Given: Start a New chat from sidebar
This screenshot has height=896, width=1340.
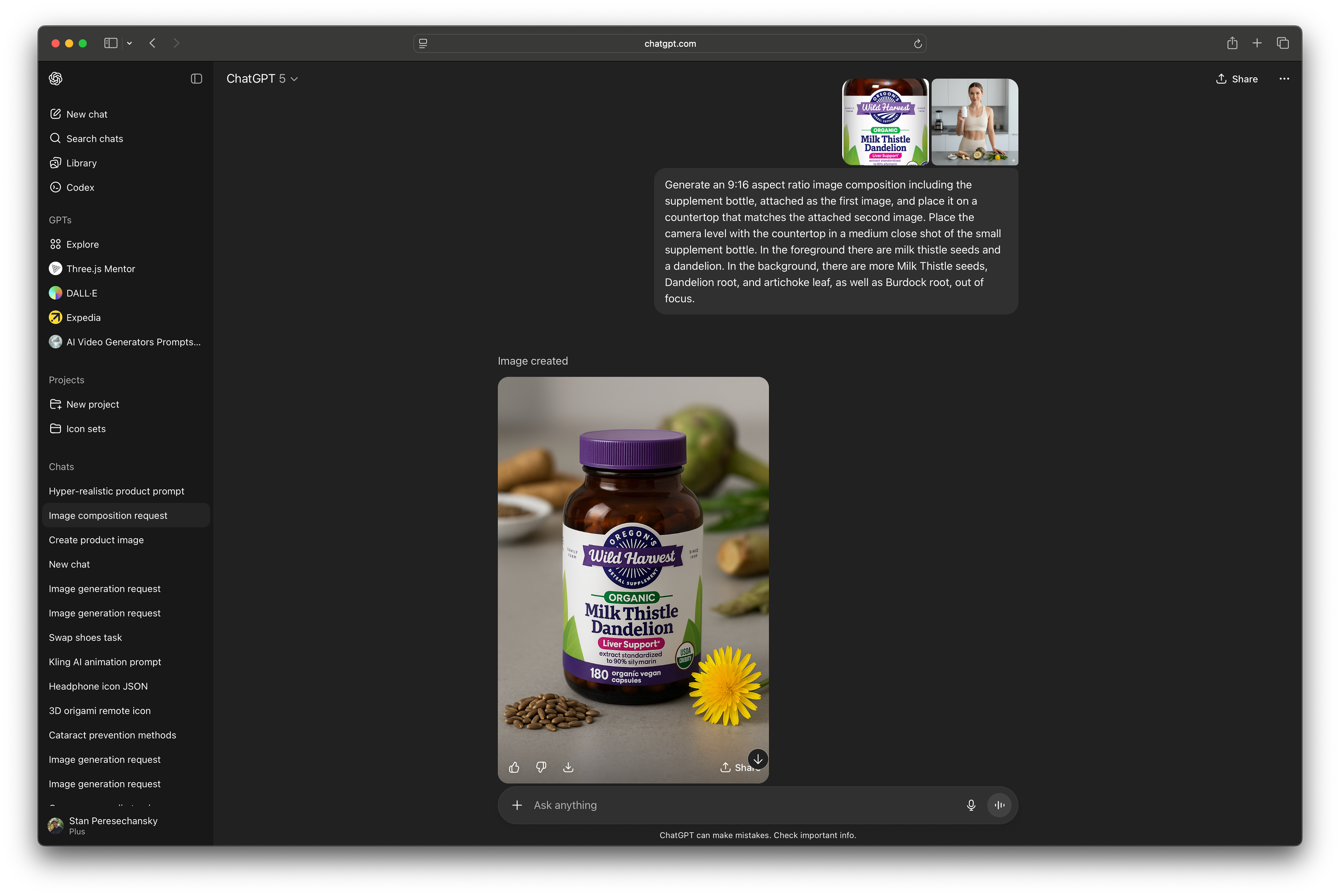Looking at the screenshot, I should click(x=86, y=114).
